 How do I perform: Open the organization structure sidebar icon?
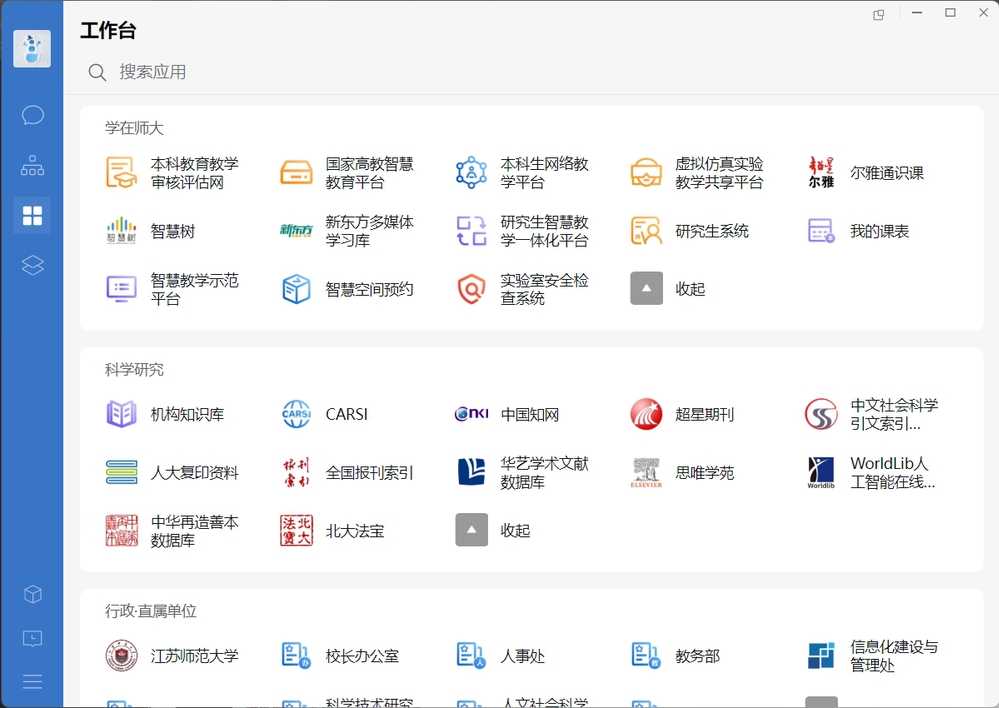point(32,165)
